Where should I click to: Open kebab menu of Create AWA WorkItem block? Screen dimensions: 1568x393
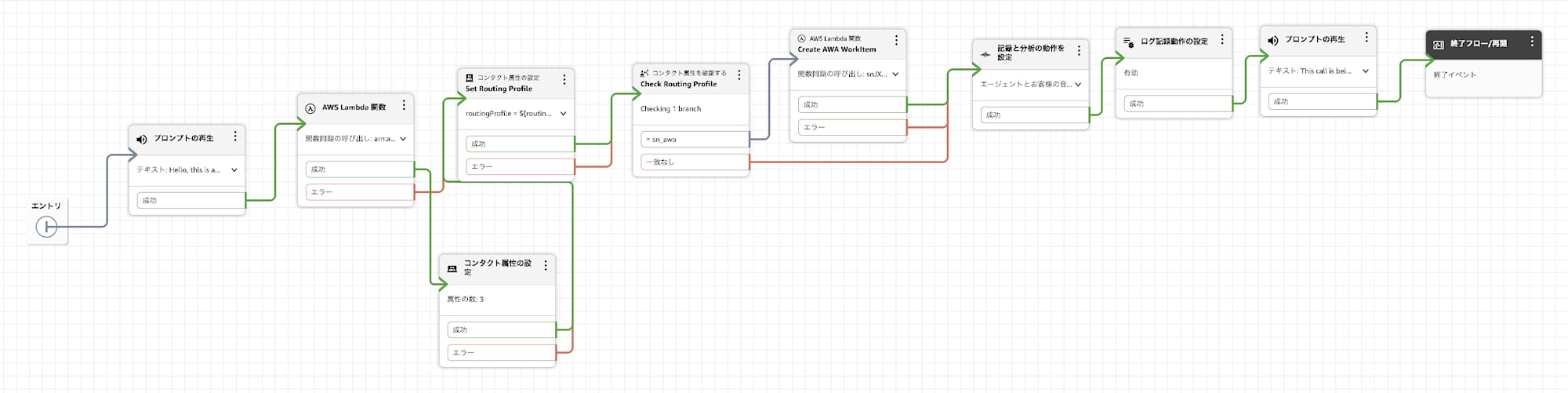(x=896, y=40)
